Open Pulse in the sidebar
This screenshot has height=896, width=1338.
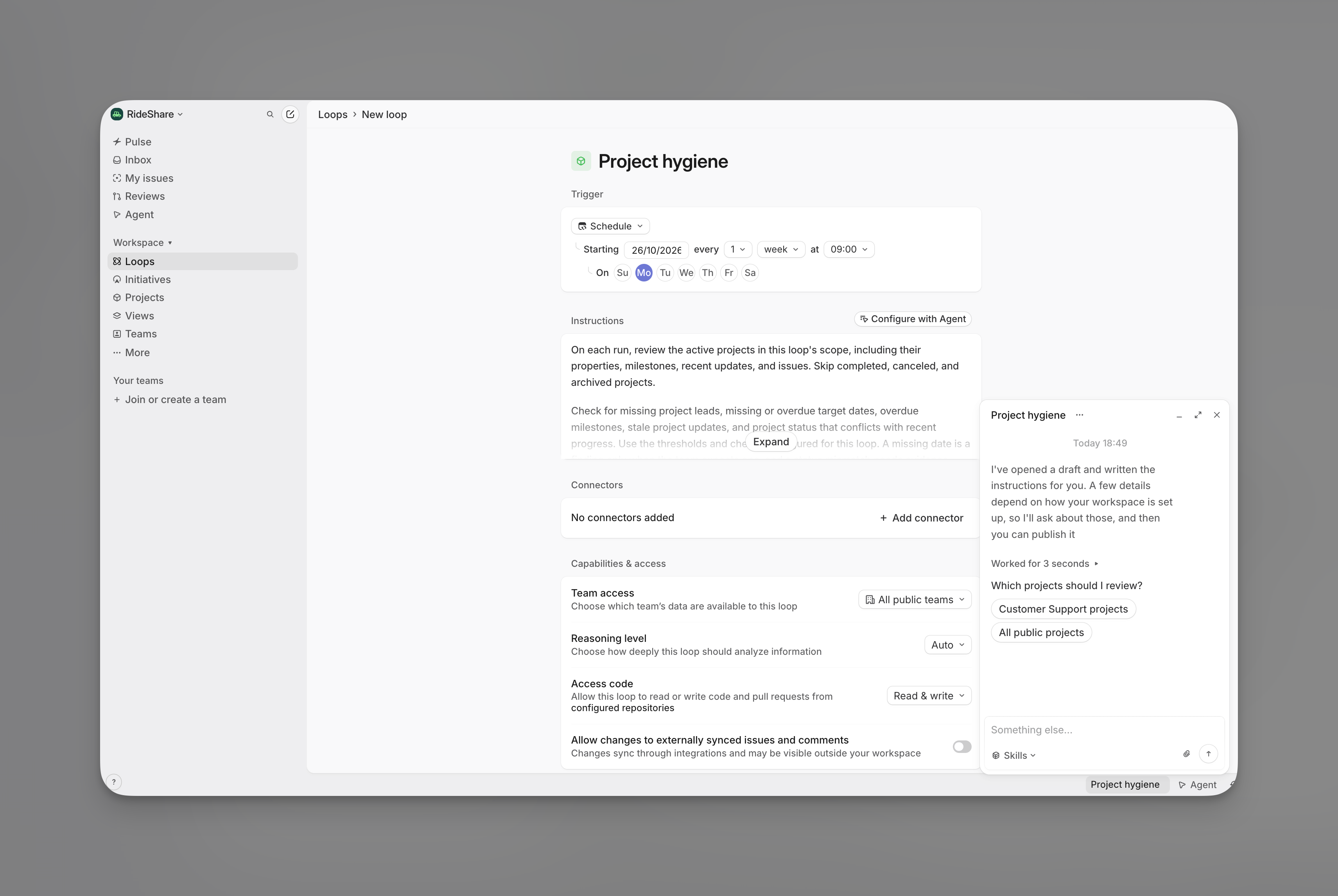click(203, 142)
